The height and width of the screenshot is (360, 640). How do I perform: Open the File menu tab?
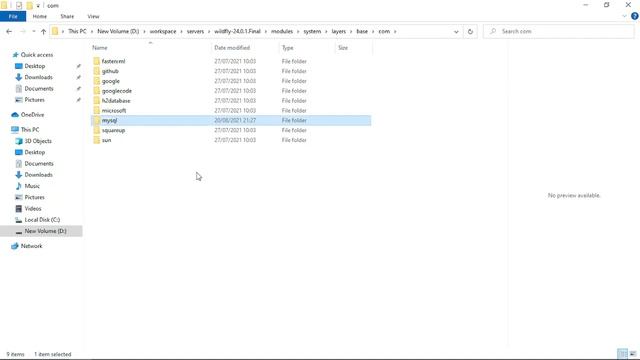click(13, 16)
